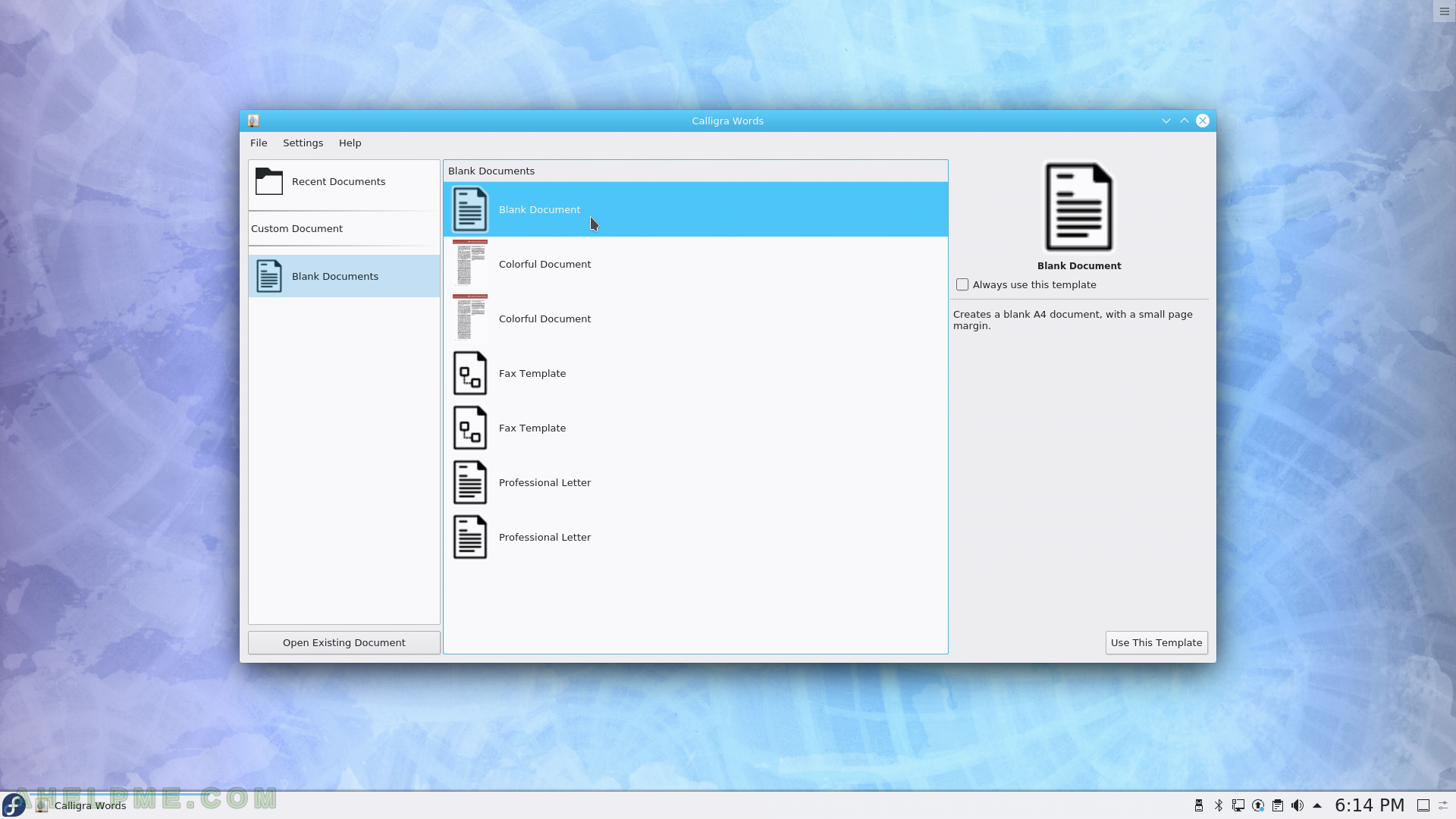1456x819 pixels.
Task: Click the 6:14 PM clock
Action: point(1370,805)
